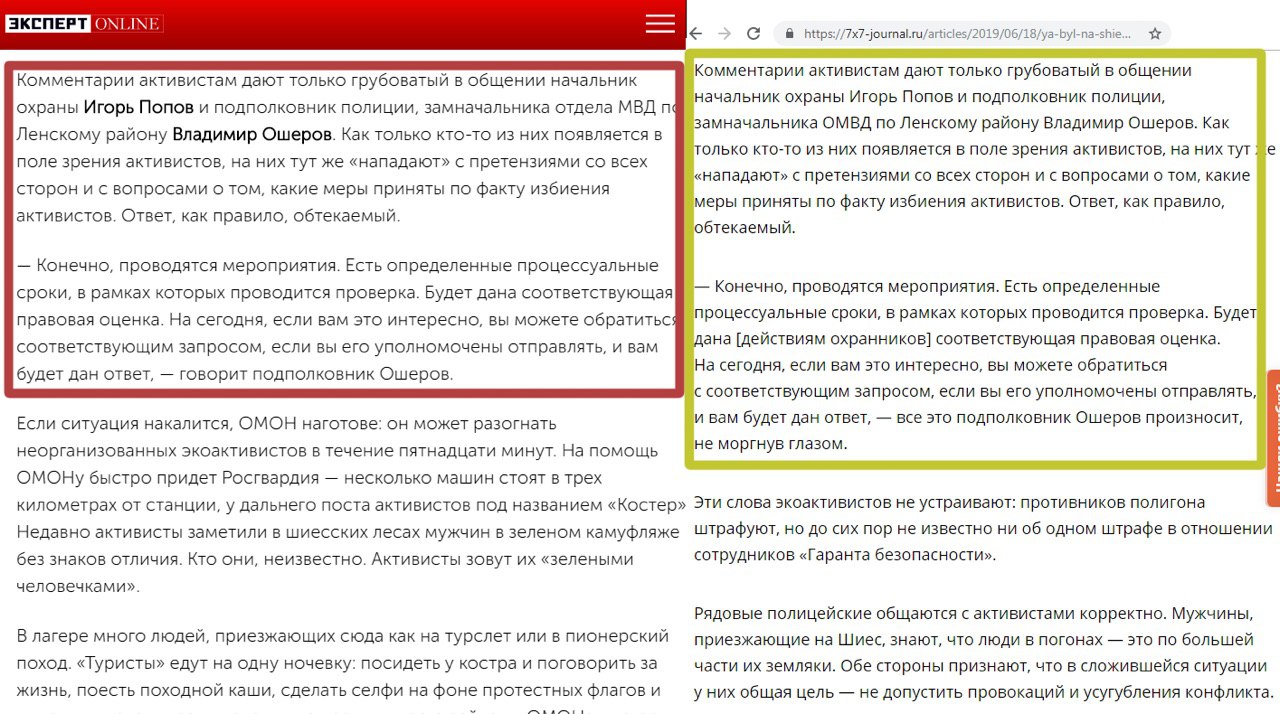View site info via the lock icon
The height and width of the screenshot is (714, 1280).
tap(790, 33)
